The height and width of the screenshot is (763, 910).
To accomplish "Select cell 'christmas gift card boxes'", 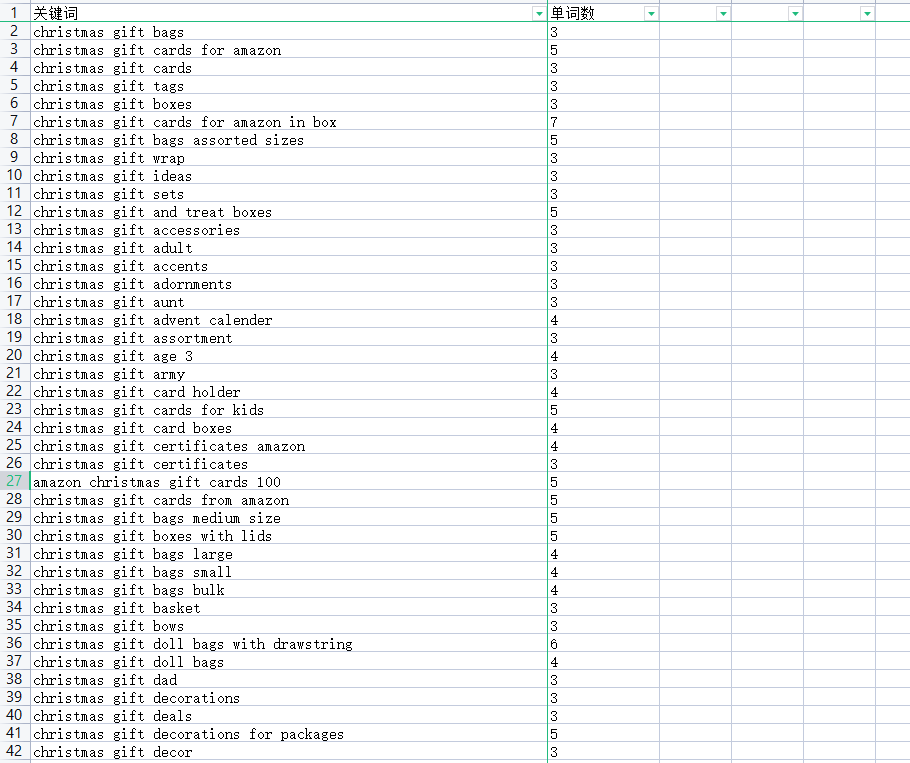I will coord(288,427).
